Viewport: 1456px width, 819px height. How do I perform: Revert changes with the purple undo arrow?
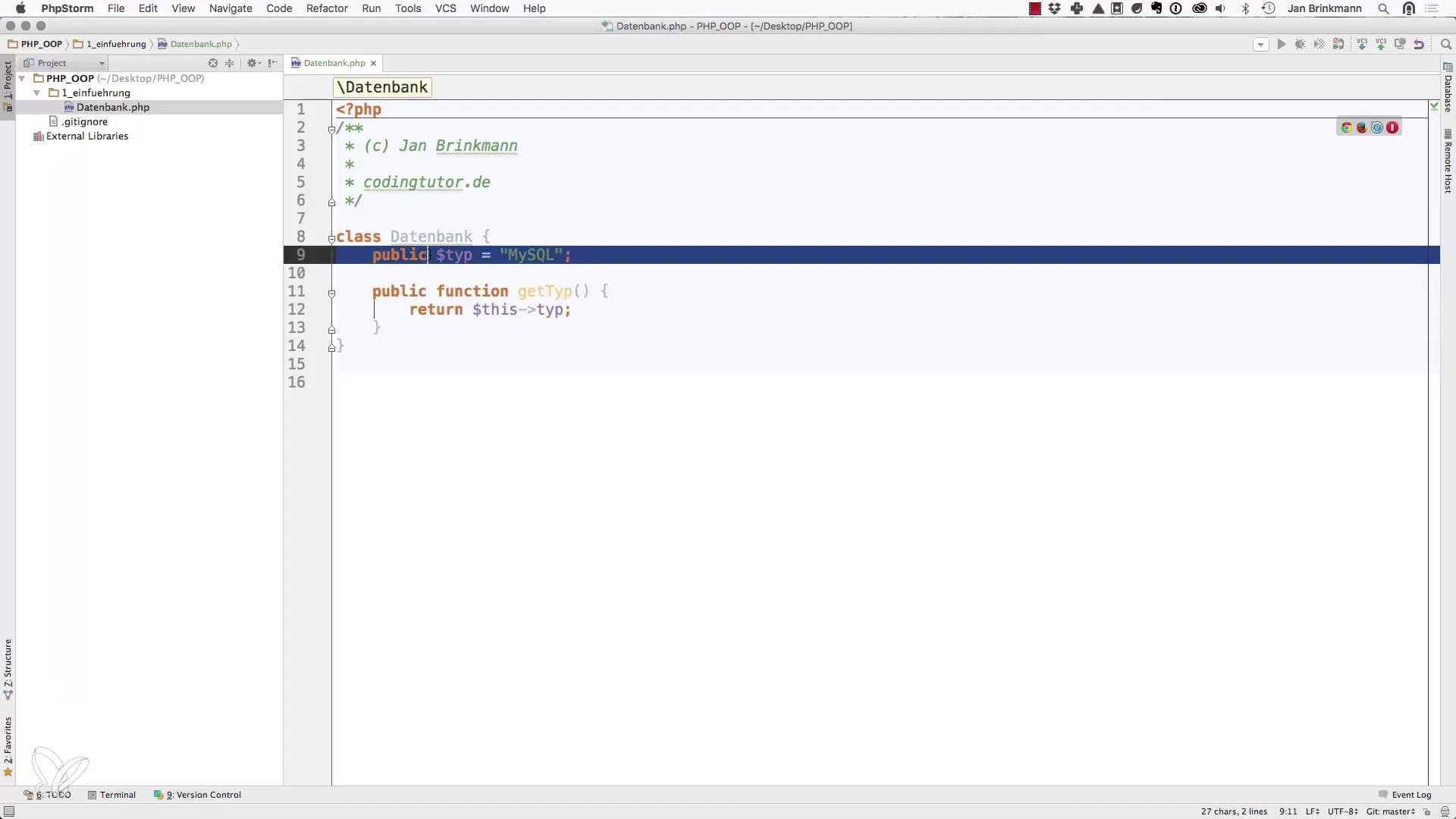click(x=1419, y=44)
